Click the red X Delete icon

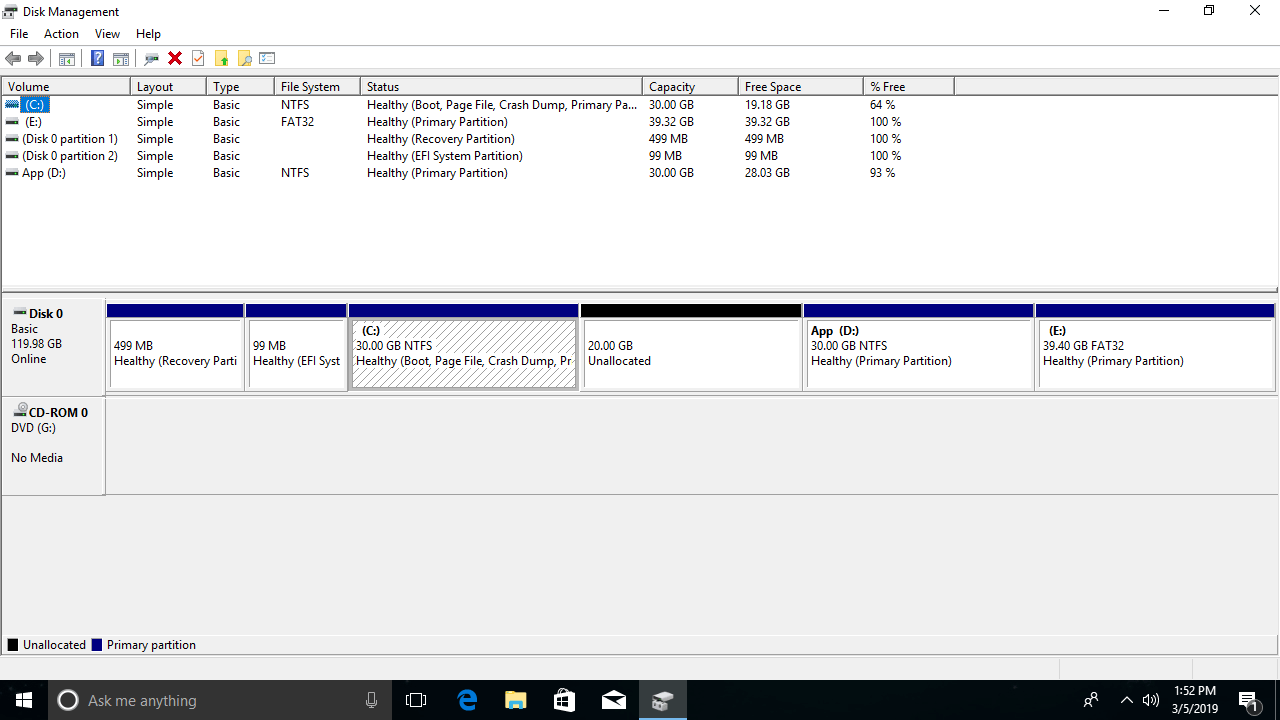(175, 59)
